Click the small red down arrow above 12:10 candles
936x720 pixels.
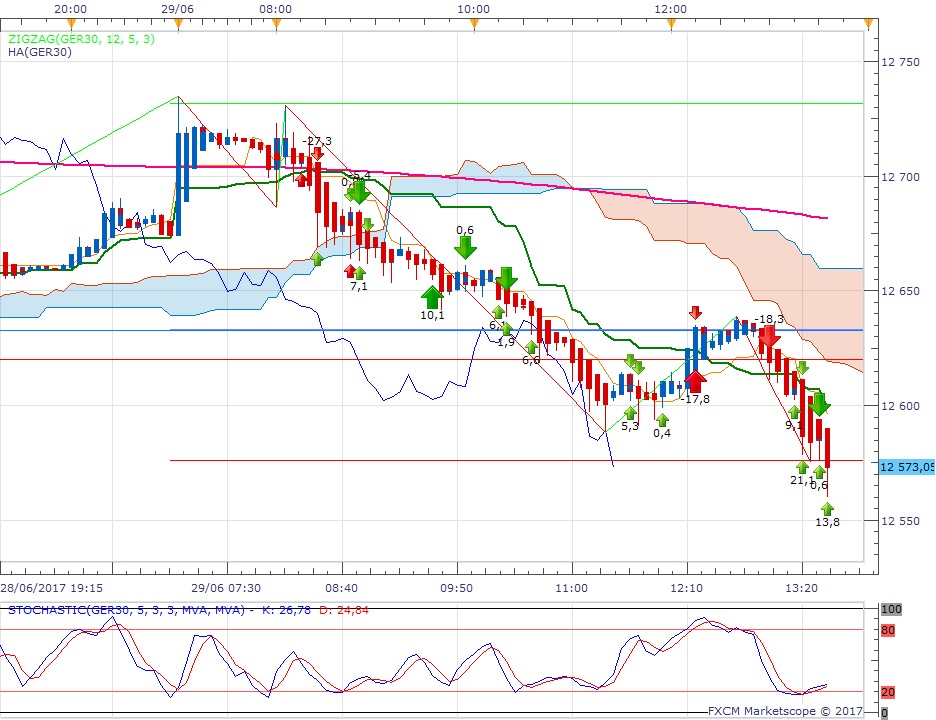(x=695, y=312)
